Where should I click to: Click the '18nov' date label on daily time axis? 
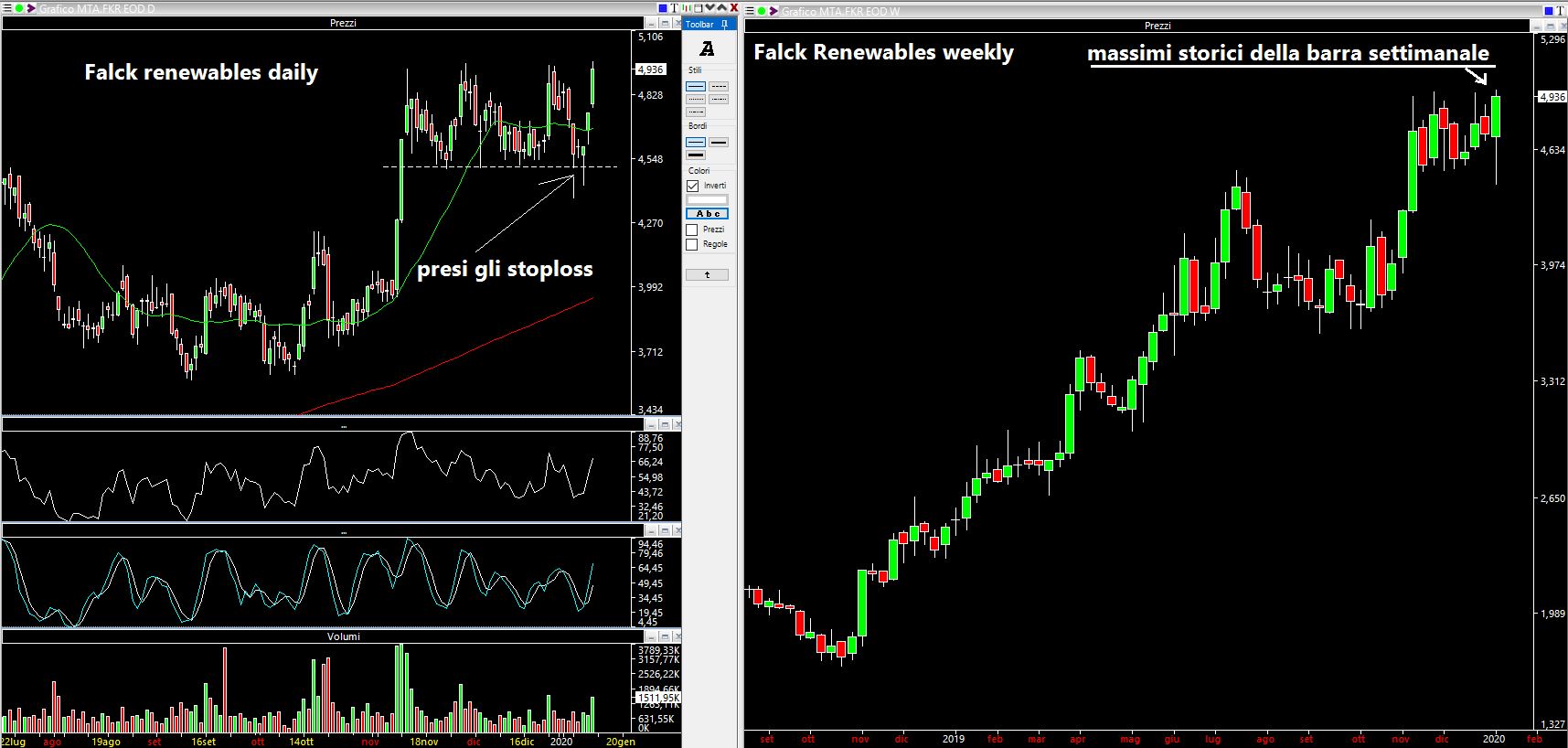coord(424,742)
